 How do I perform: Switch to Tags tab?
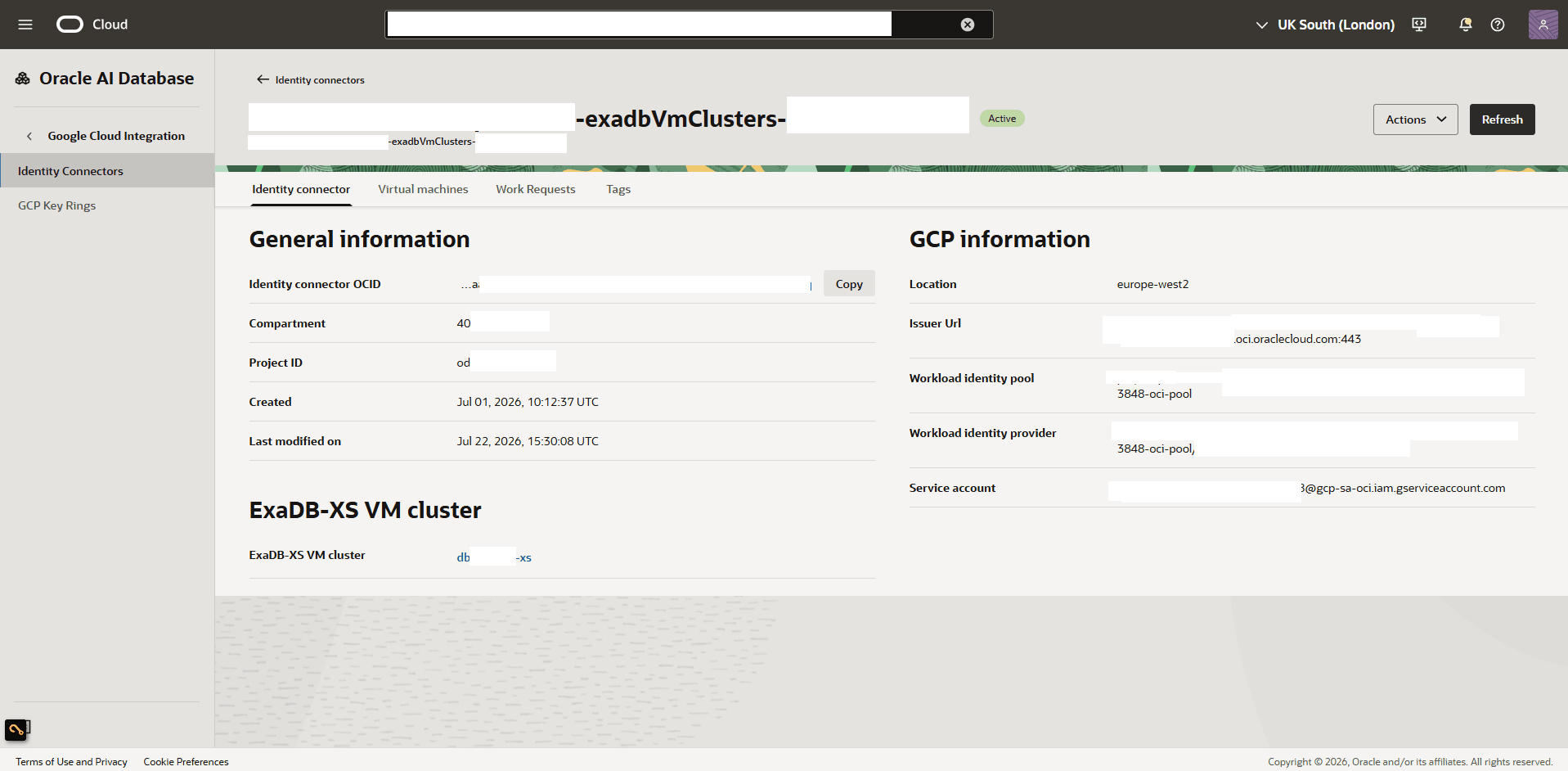[618, 189]
